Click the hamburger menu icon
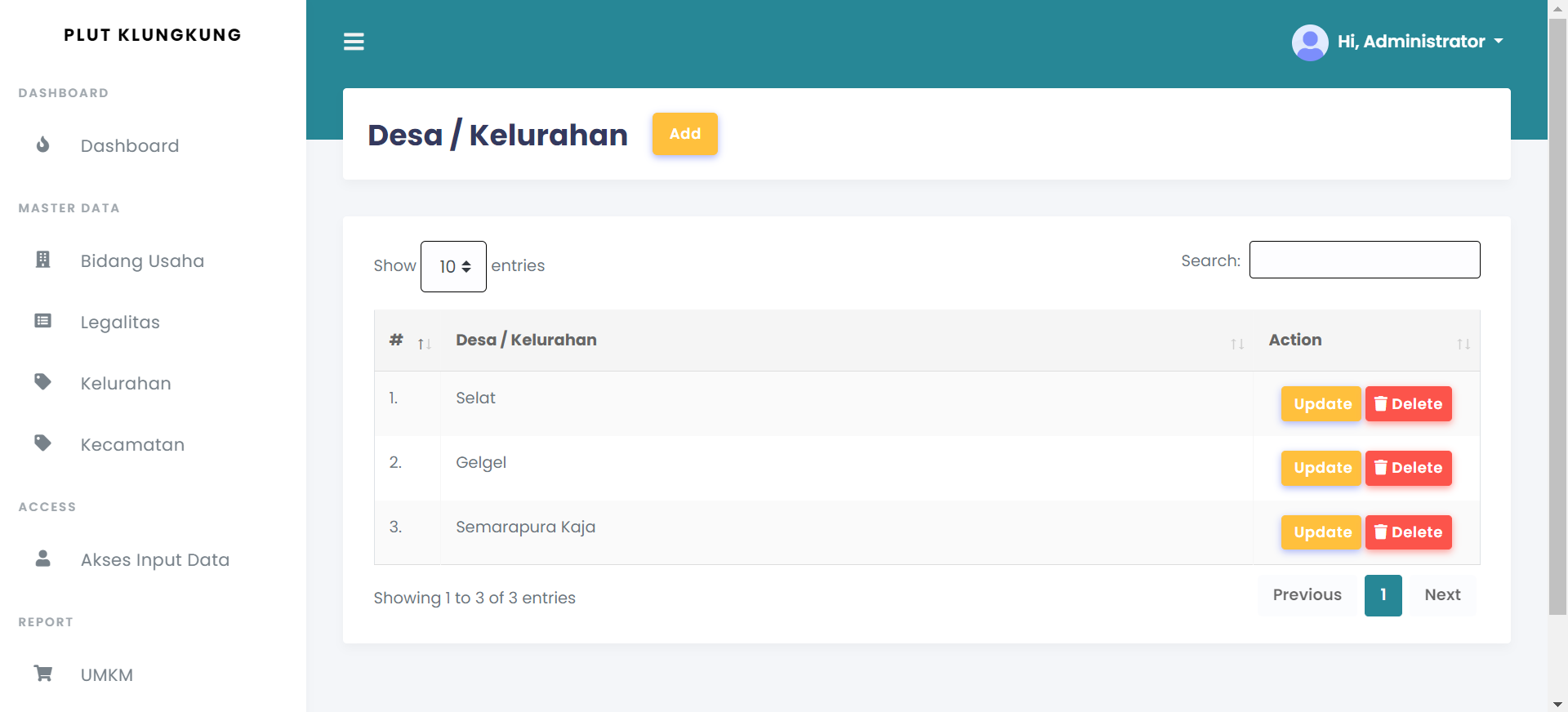1568x712 pixels. [354, 42]
